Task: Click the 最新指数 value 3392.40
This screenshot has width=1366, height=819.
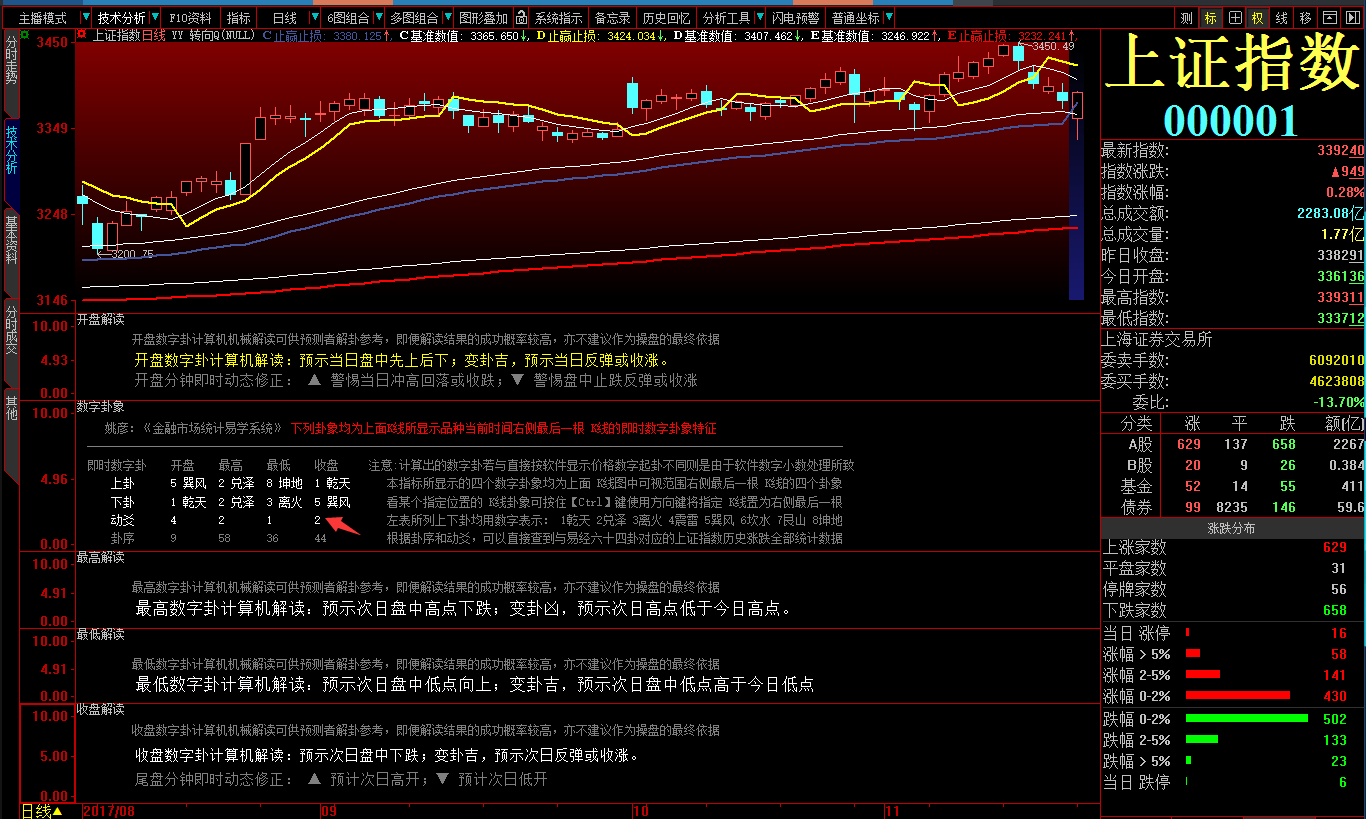Action: pyautogui.click(x=1340, y=151)
